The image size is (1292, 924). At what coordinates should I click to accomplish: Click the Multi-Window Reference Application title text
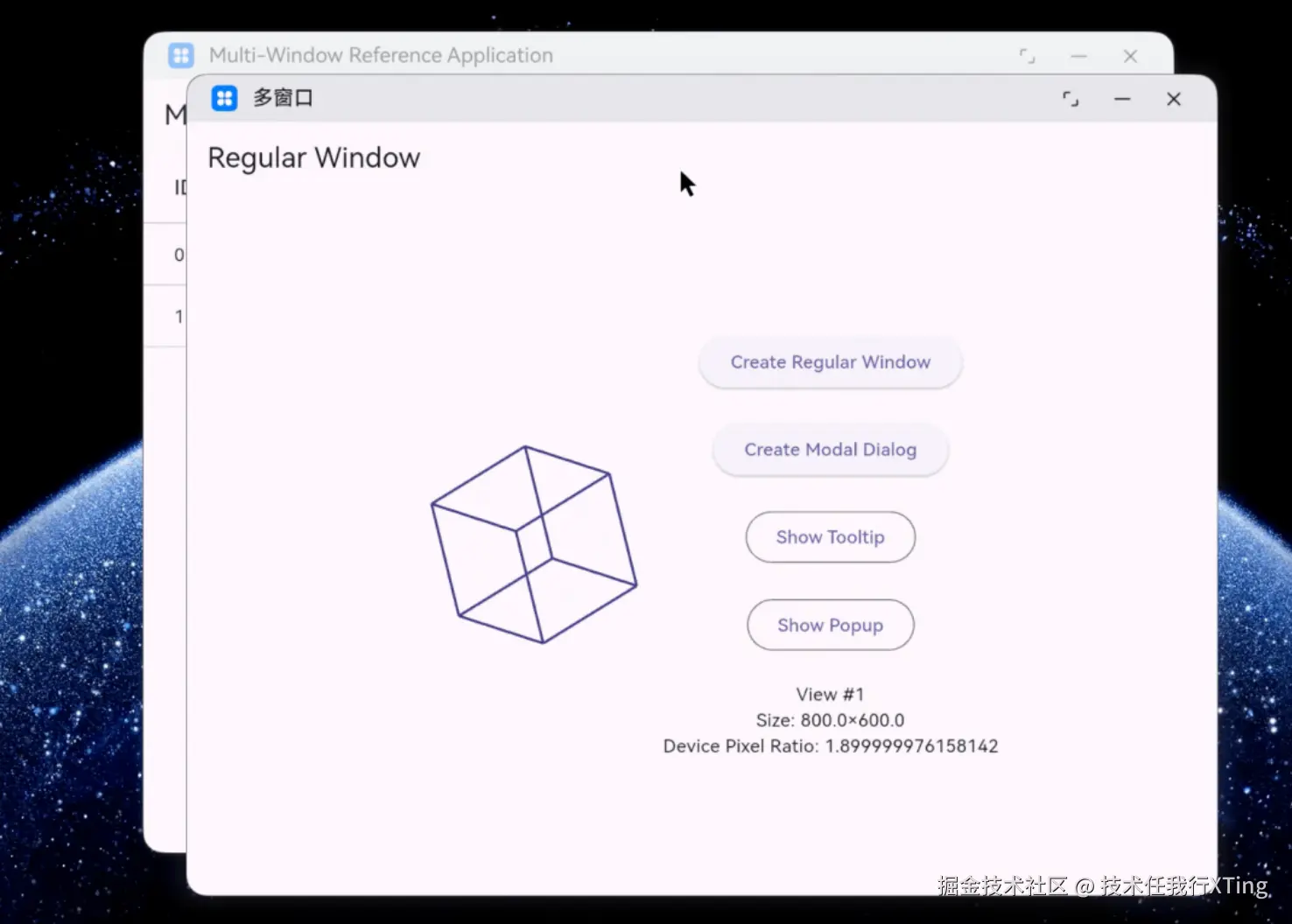pyautogui.click(x=381, y=55)
